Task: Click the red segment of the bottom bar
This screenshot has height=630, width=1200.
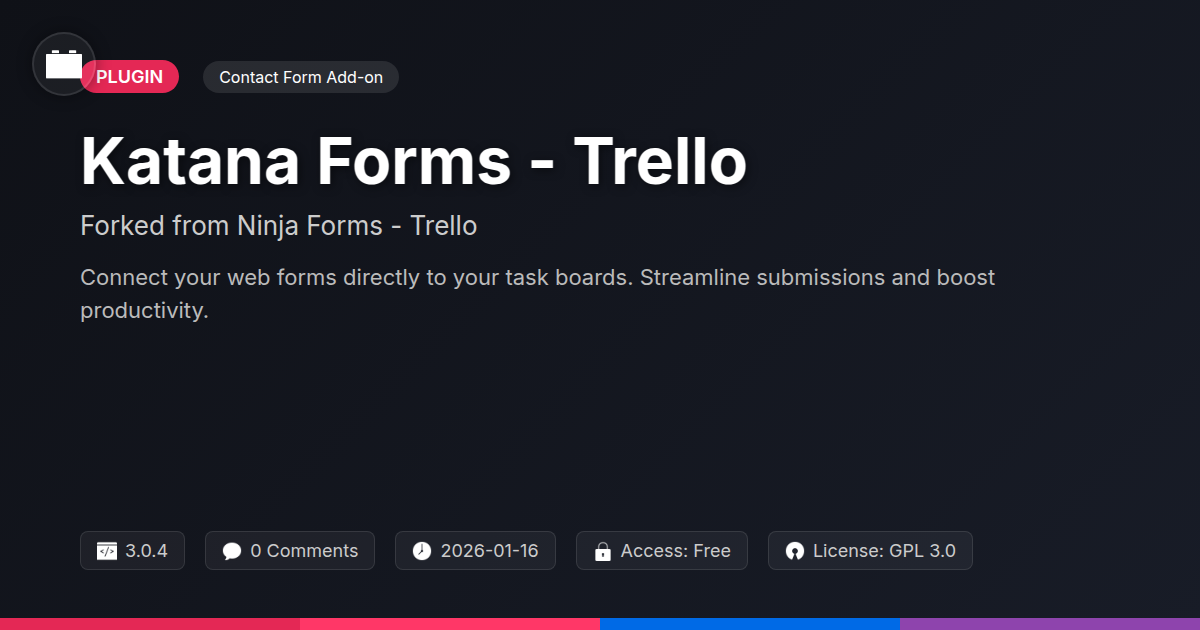Action: pos(150,623)
